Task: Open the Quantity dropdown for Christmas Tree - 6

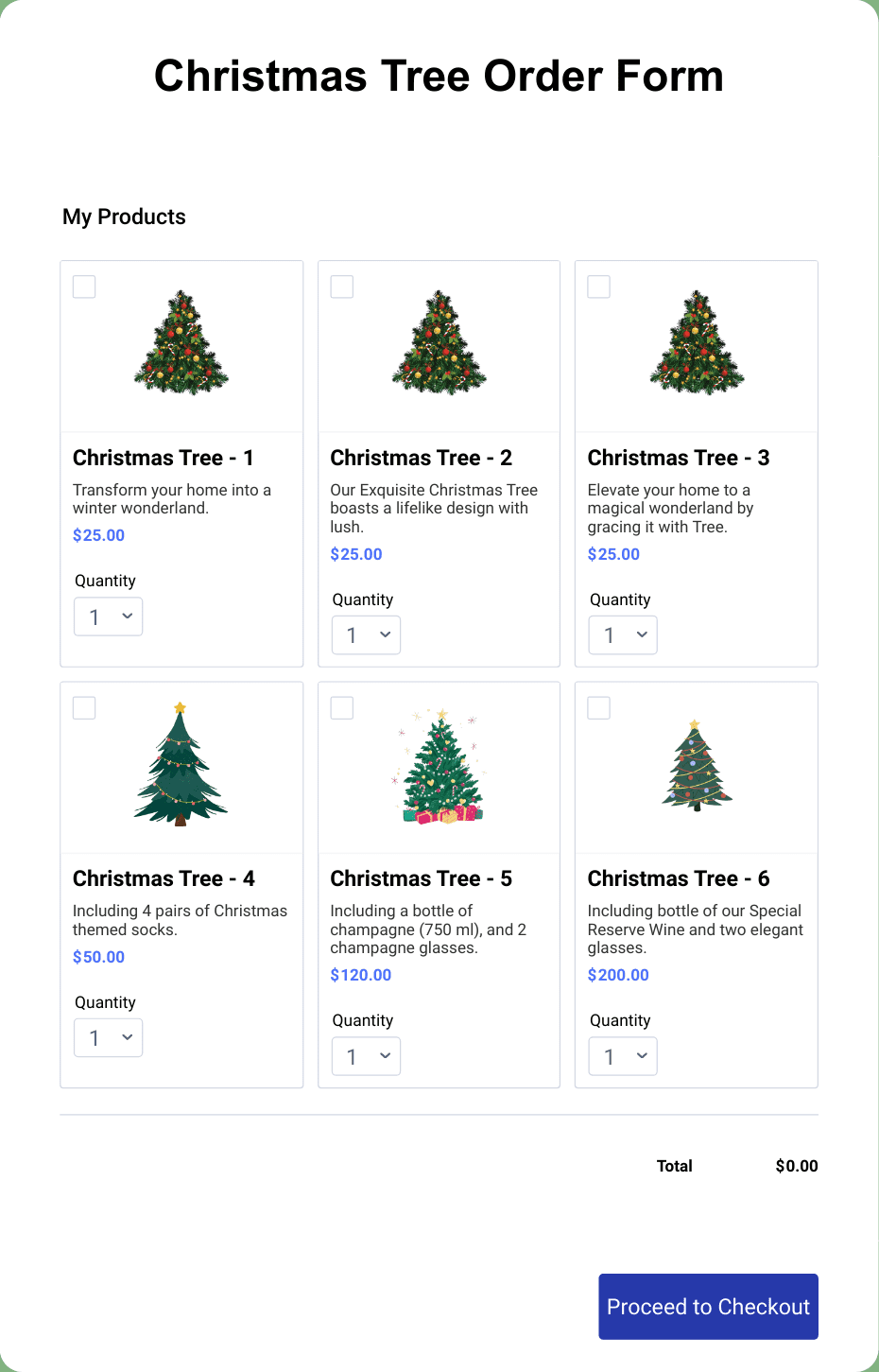Action: pyautogui.click(x=623, y=1055)
